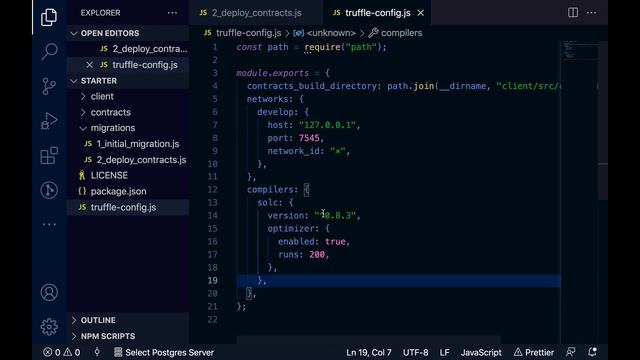Expand the contracts folder
The width and height of the screenshot is (640, 360).
tap(128, 112)
